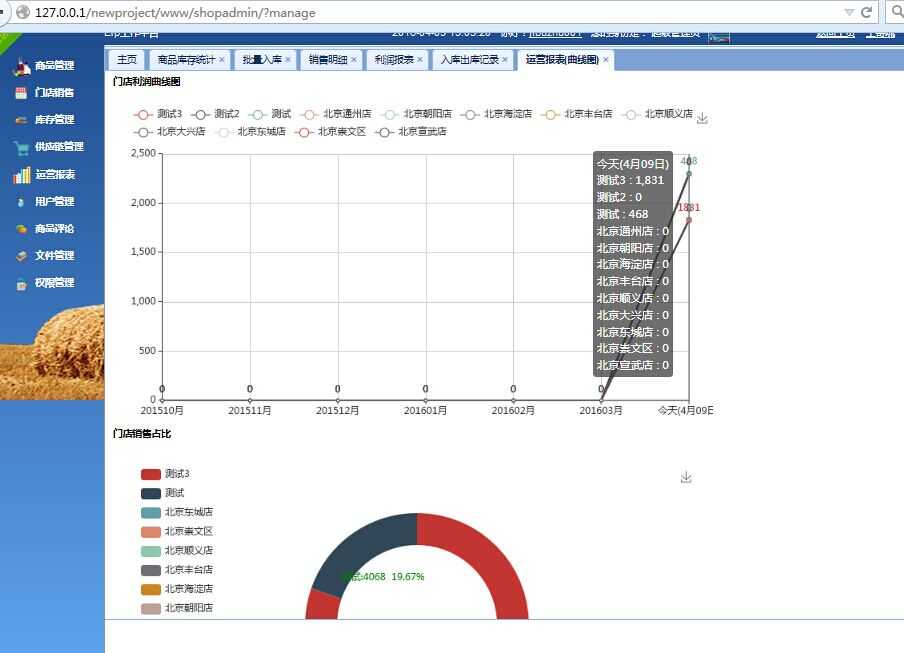Open 运营报表 sidebar item
Screen dimensions: 904x653
pyautogui.click(x=45, y=175)
